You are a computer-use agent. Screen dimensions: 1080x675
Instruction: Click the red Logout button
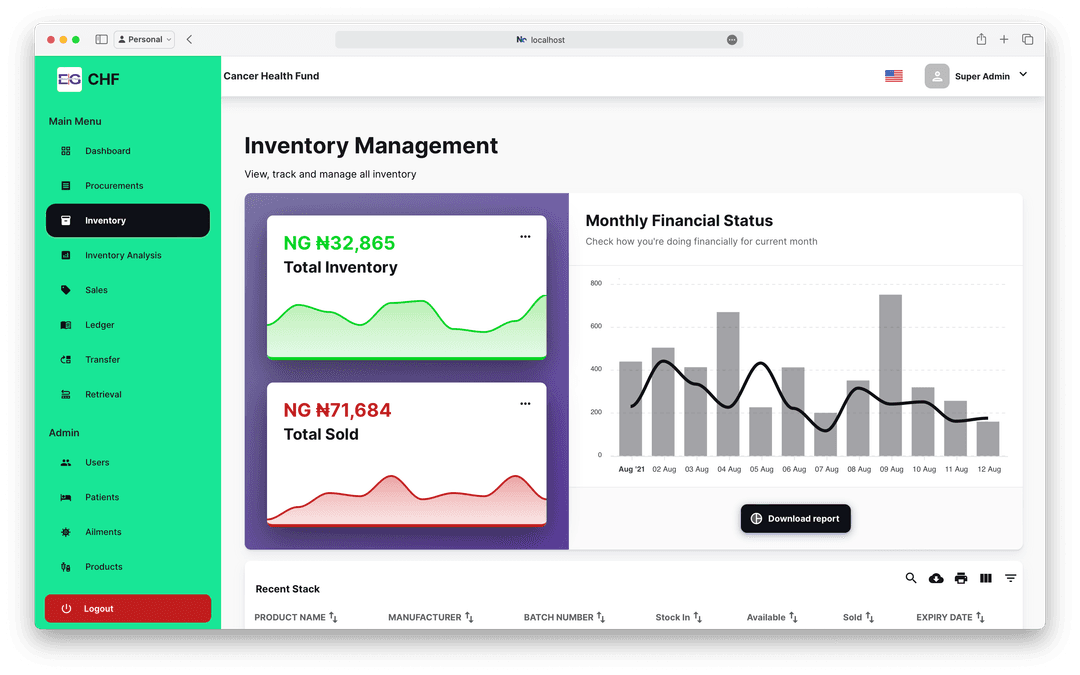[x=128, y=609]
